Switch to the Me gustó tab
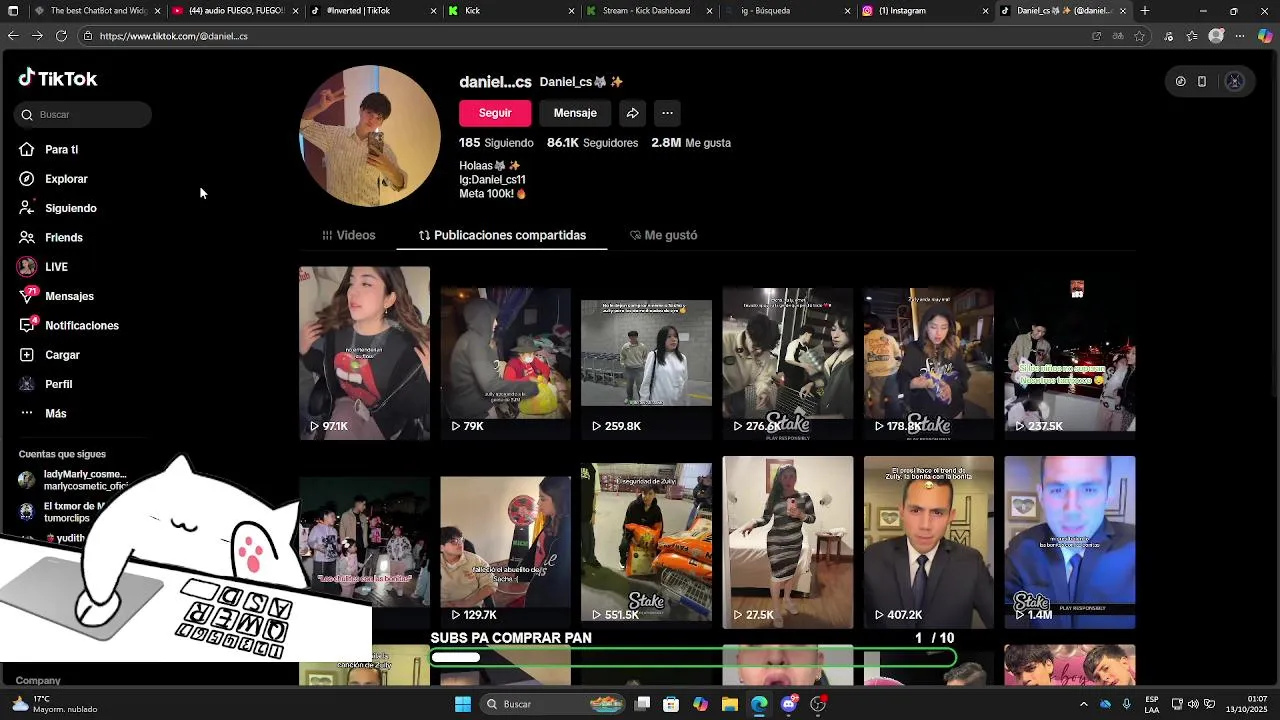This screenshot has height=720, width=1280. [x=664, y=236]
